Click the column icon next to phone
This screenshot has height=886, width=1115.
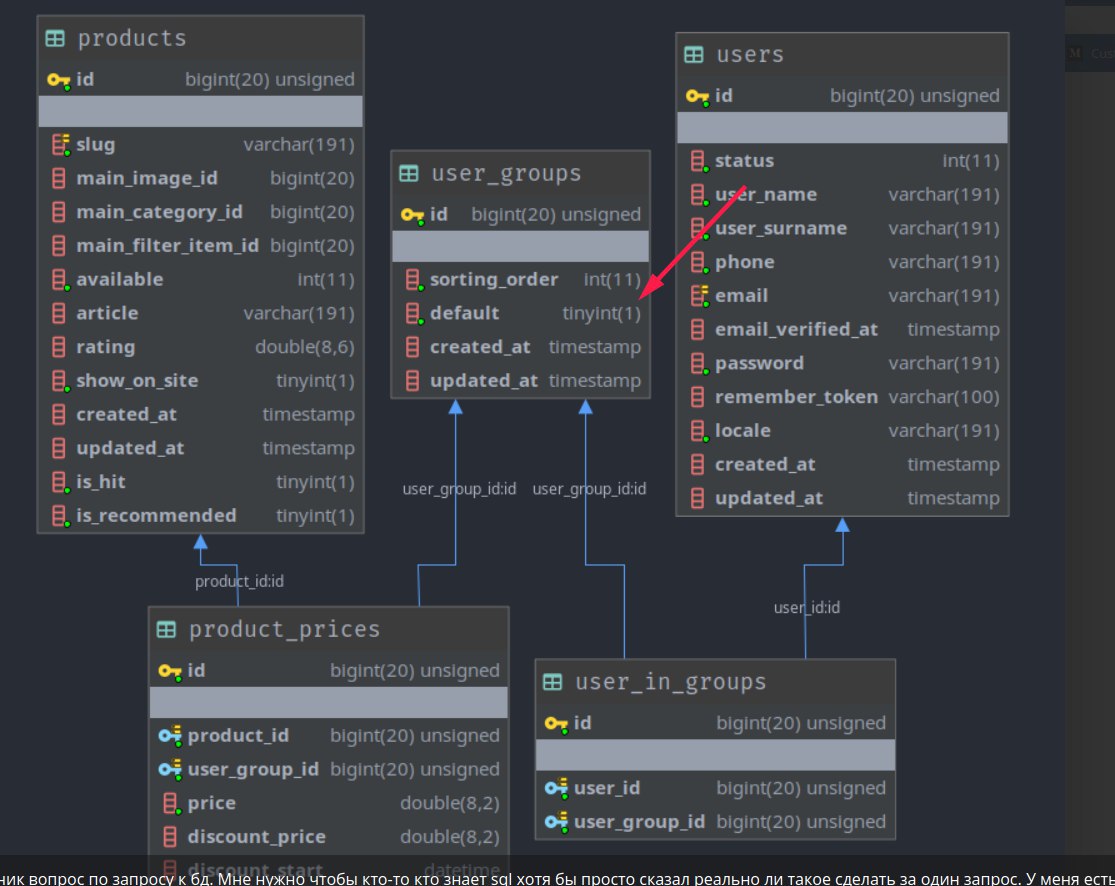(x=699, y=262)
